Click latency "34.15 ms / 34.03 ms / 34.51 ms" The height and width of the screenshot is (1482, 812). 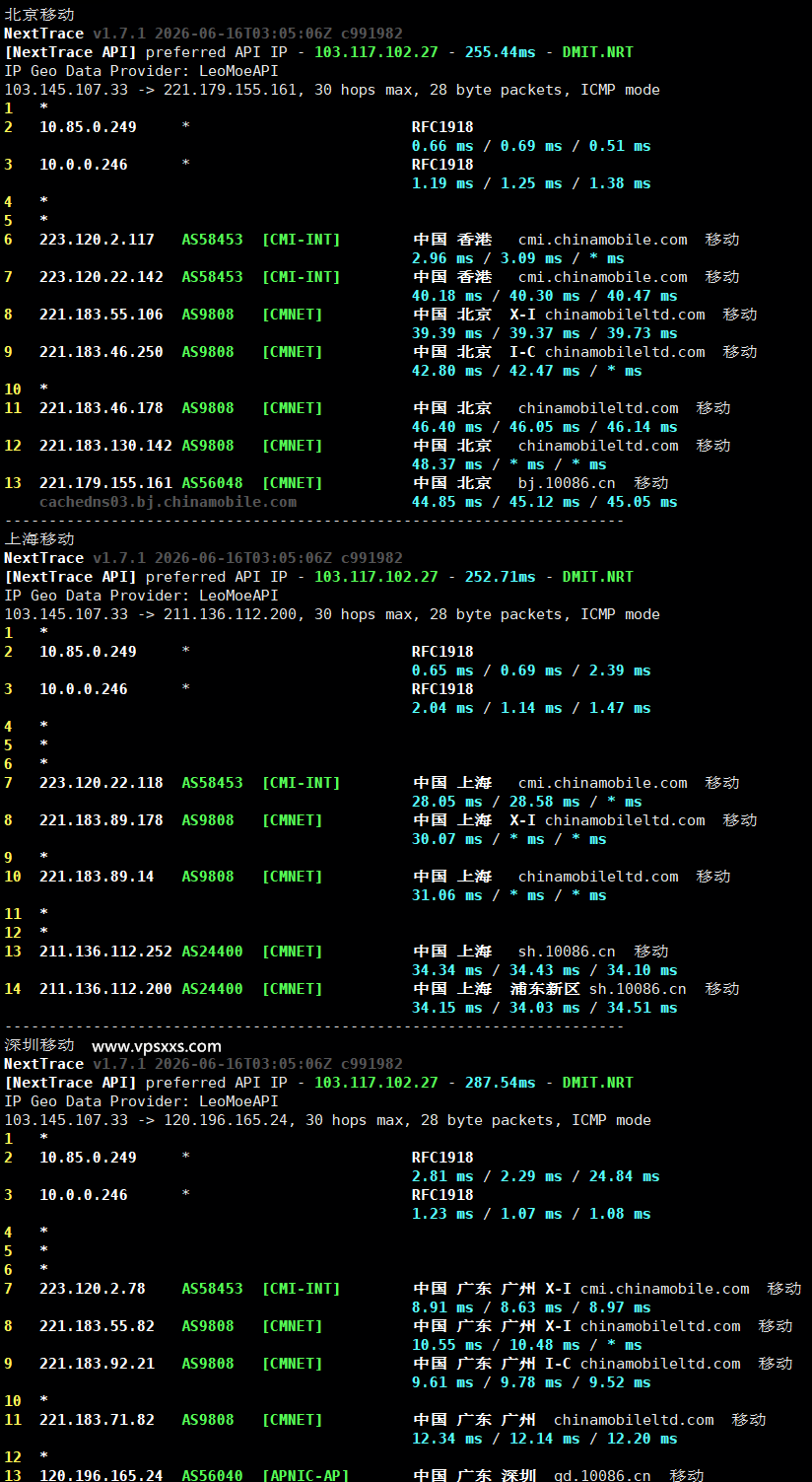[x=545, y=1008]
